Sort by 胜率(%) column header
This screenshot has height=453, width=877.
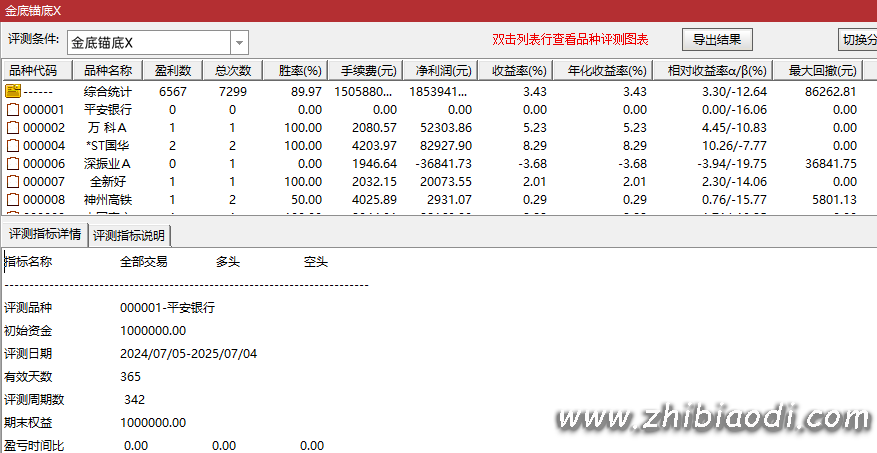295,70
